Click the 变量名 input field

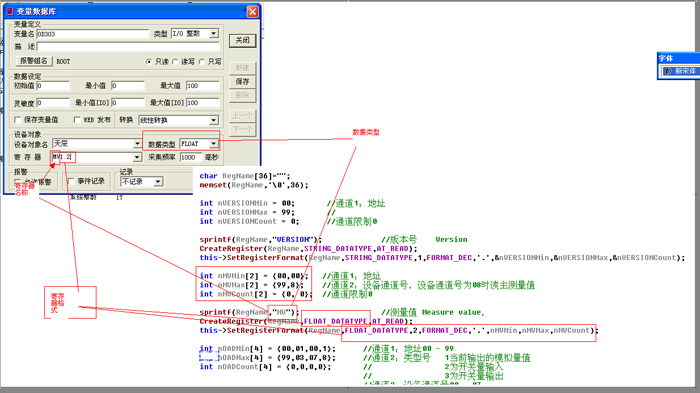point(92,34)
